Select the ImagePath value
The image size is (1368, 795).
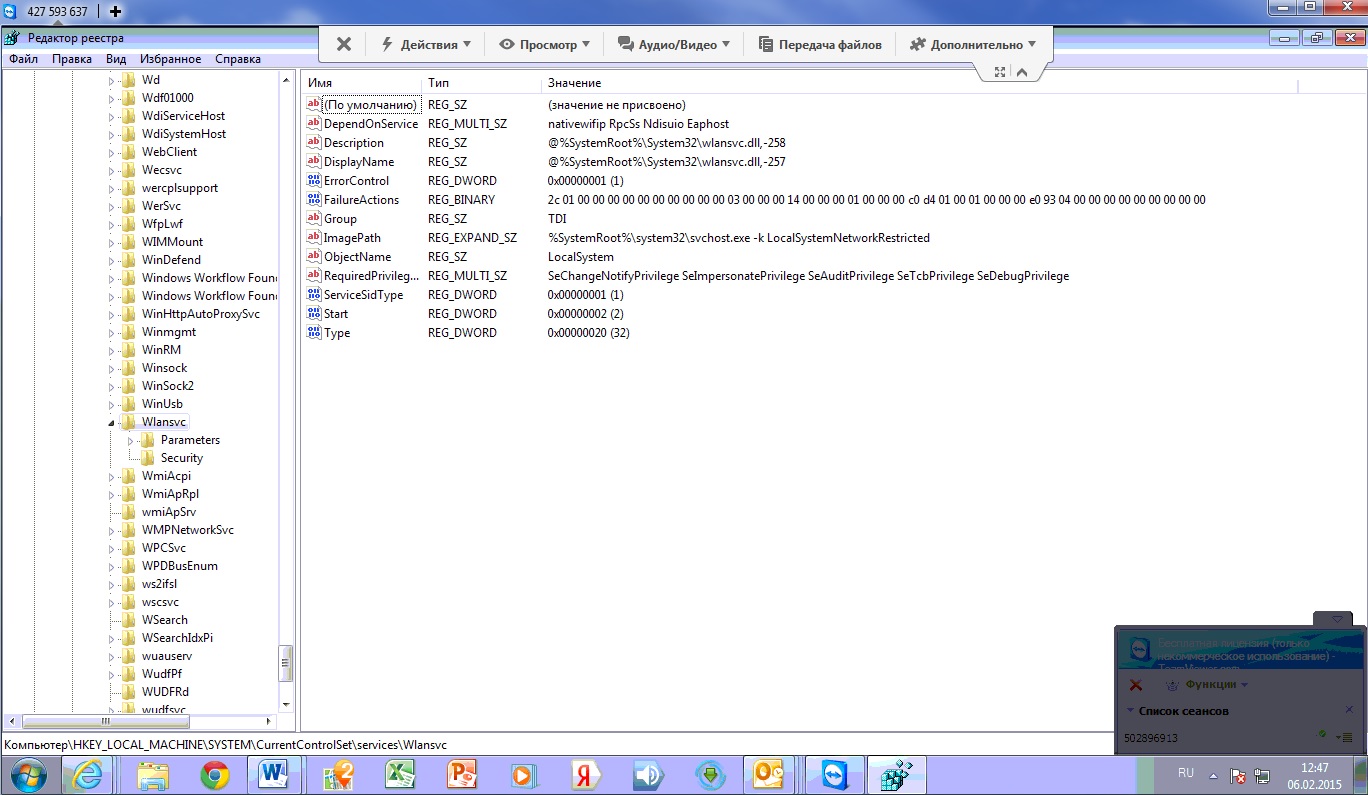tap(352, 238)
